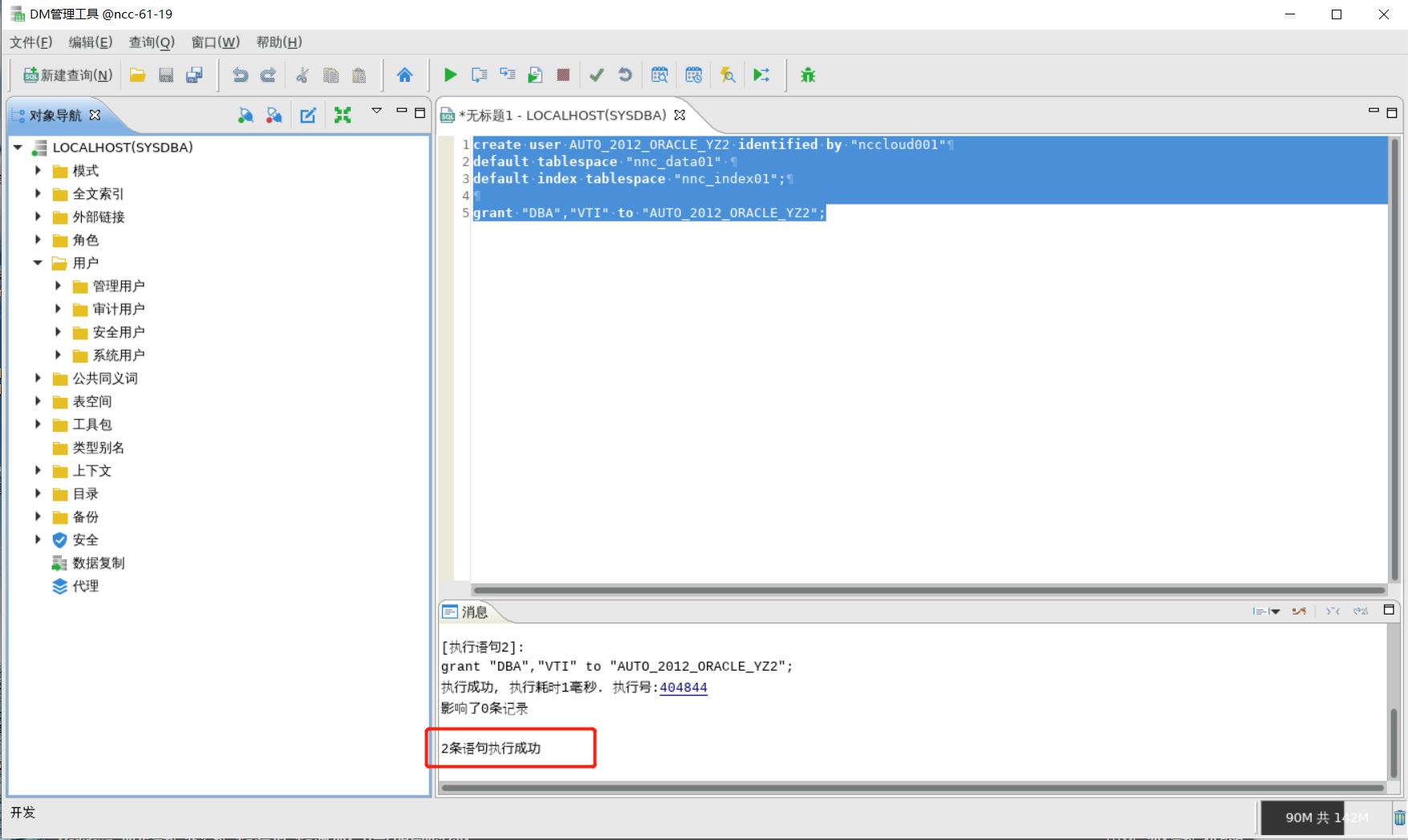Select the 无标题1 - LOCALHOST(SYSDBA) tab
Screen dimensions: 1408x840
pyautogui.click(x=562, y=116)
